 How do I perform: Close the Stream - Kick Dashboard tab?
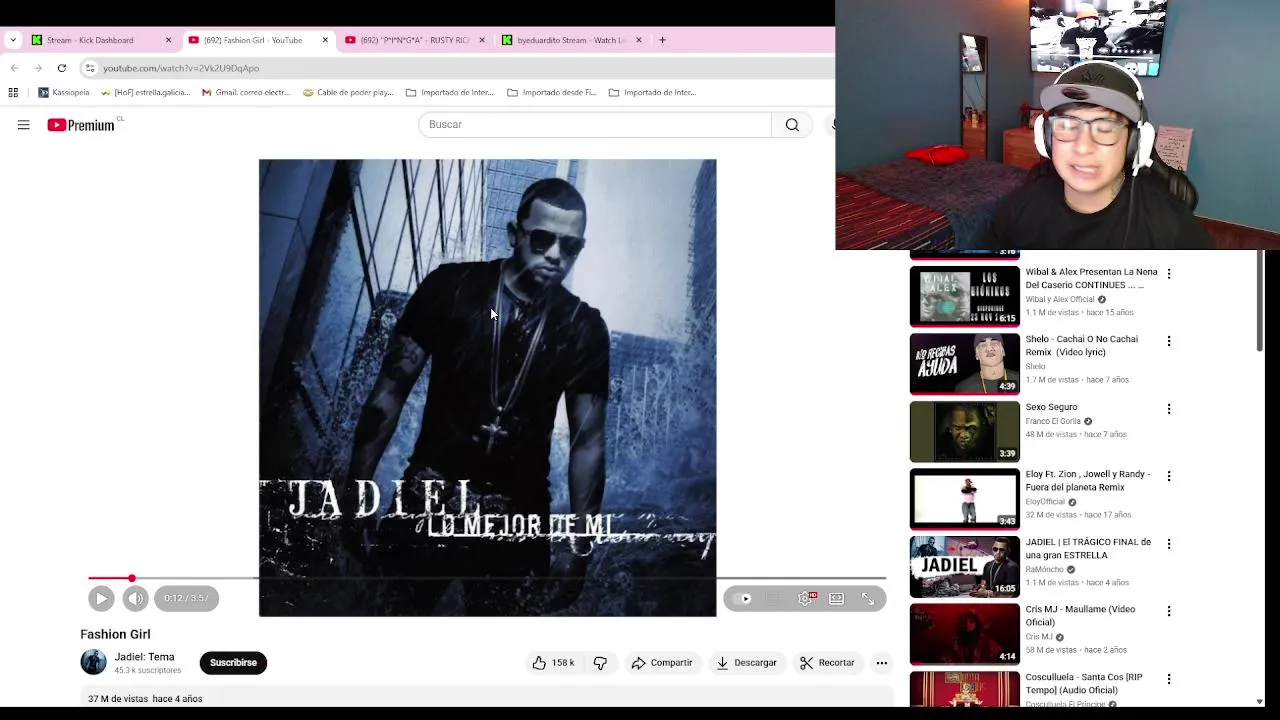point(168,40)
